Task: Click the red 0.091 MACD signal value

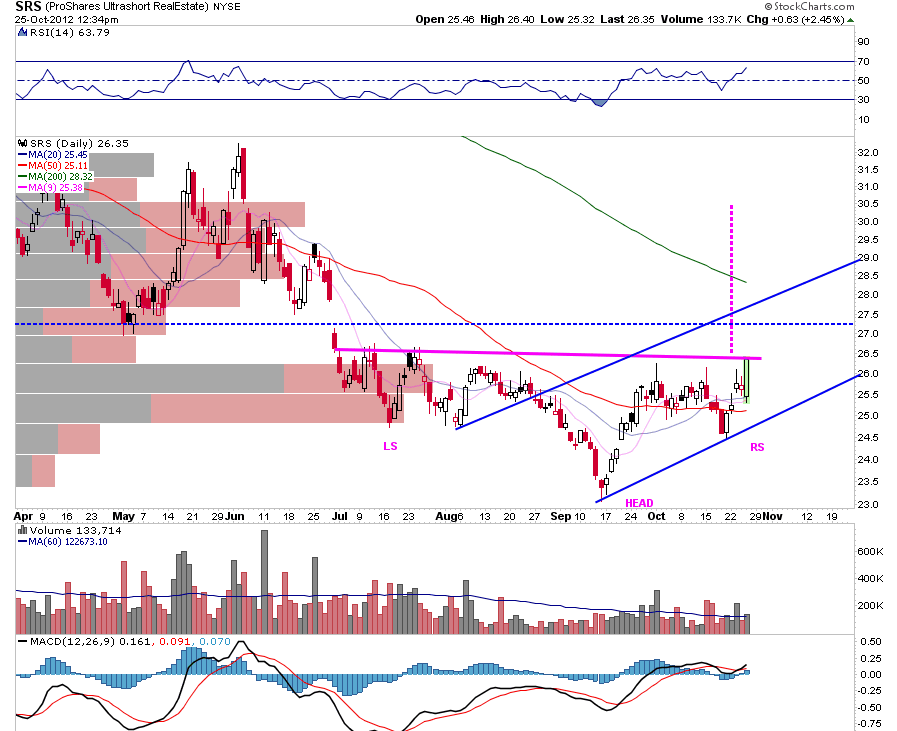Action: point(174,641)
